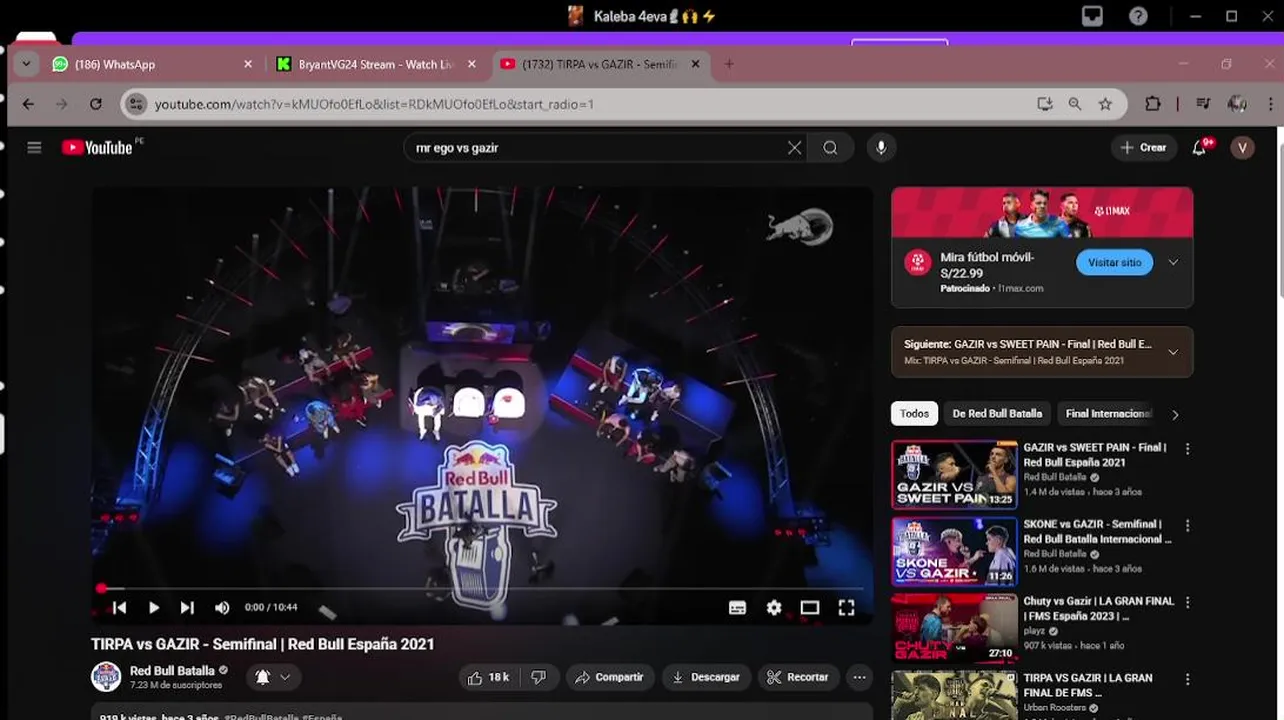The height and width of the screenshot is (720, 1284).
Task: Close the WhatsApp browser tab
Action: coord(248,64)
